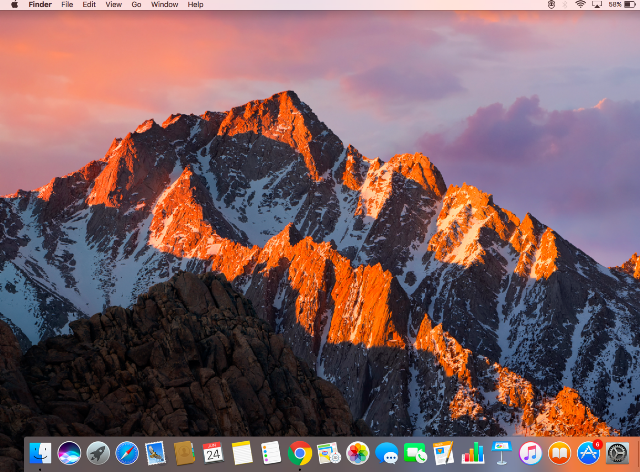Open App Store with badge
Image resolution: width=640 pixels, height=472 pixels.
(589, 453)
